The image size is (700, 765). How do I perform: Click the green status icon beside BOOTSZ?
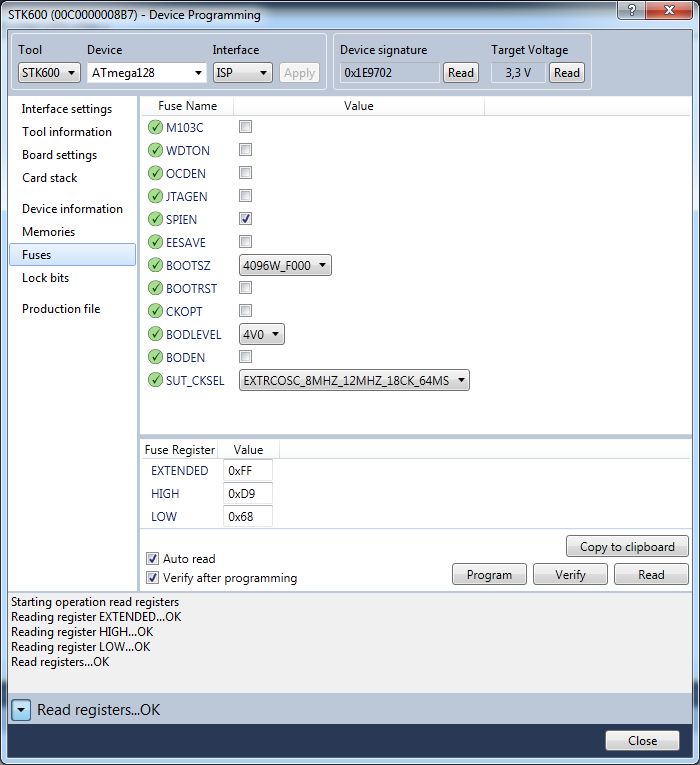point(155,265)
